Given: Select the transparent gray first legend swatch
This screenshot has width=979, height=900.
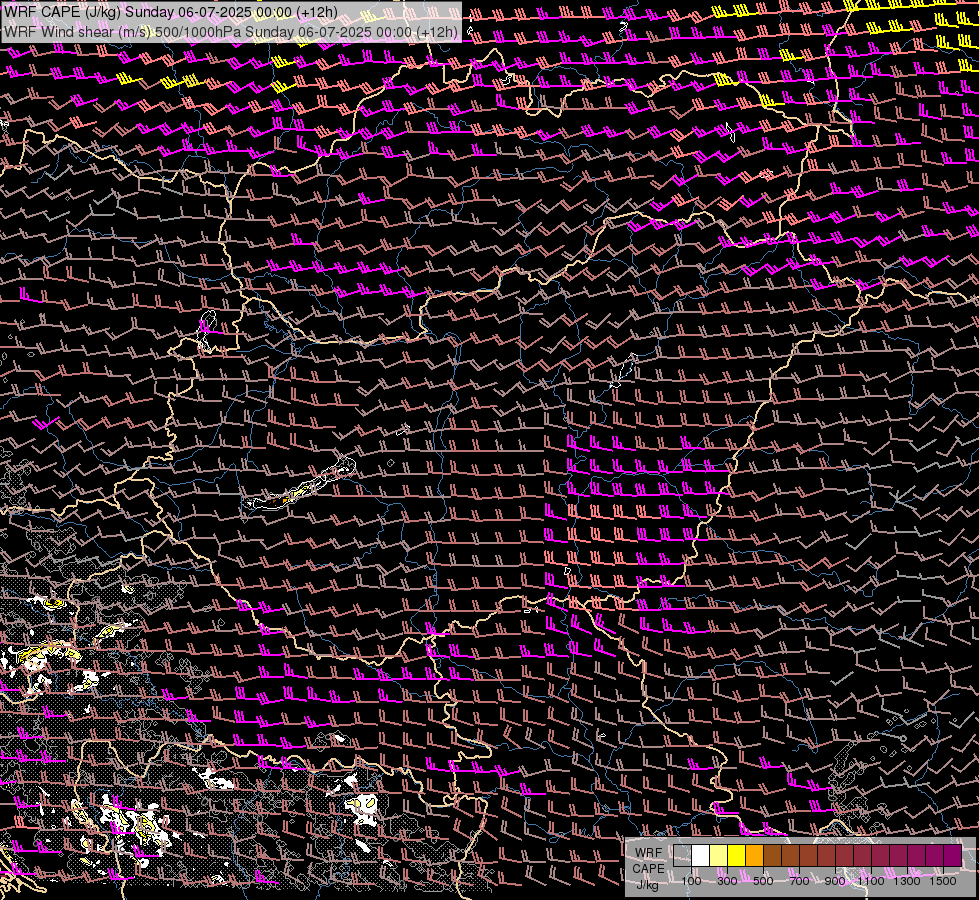Looking at the screenshot, I should [682, 856].
